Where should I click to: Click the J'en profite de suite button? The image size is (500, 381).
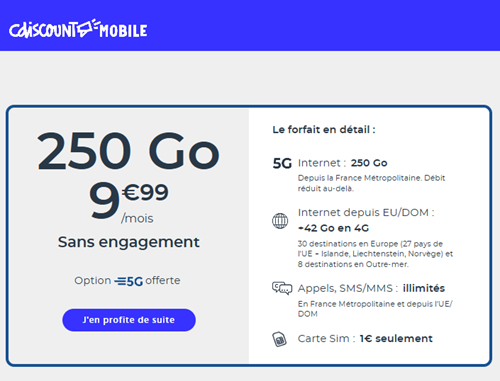[129, 320]
